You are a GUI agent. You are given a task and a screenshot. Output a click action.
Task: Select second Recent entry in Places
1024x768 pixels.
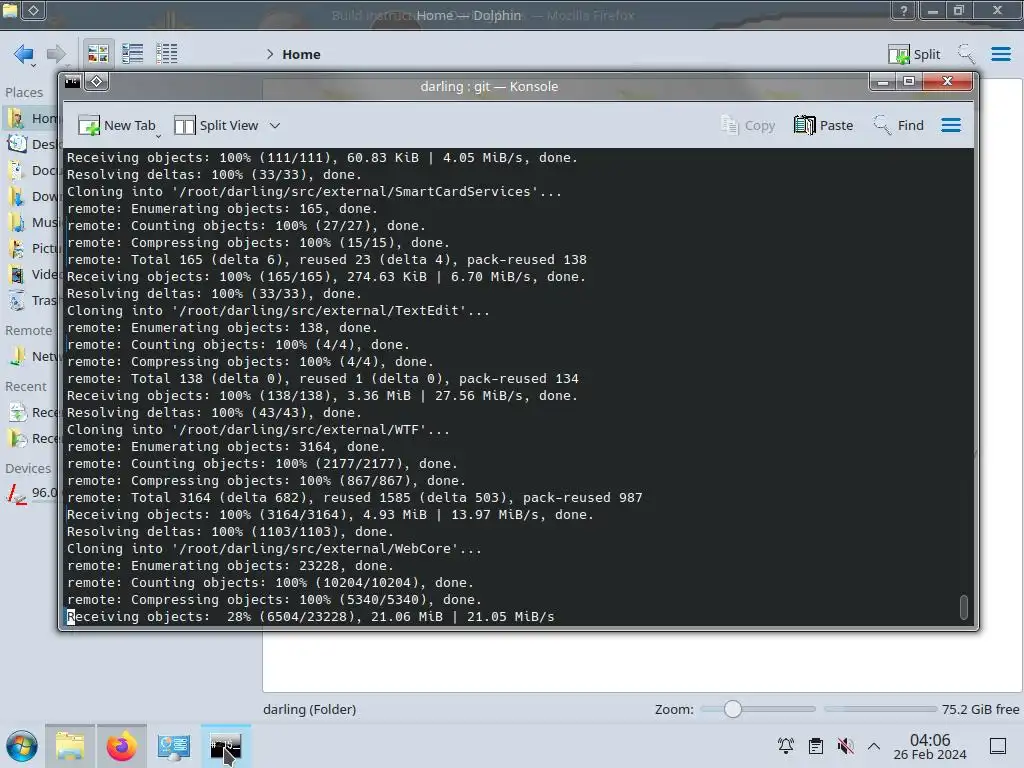30,439
